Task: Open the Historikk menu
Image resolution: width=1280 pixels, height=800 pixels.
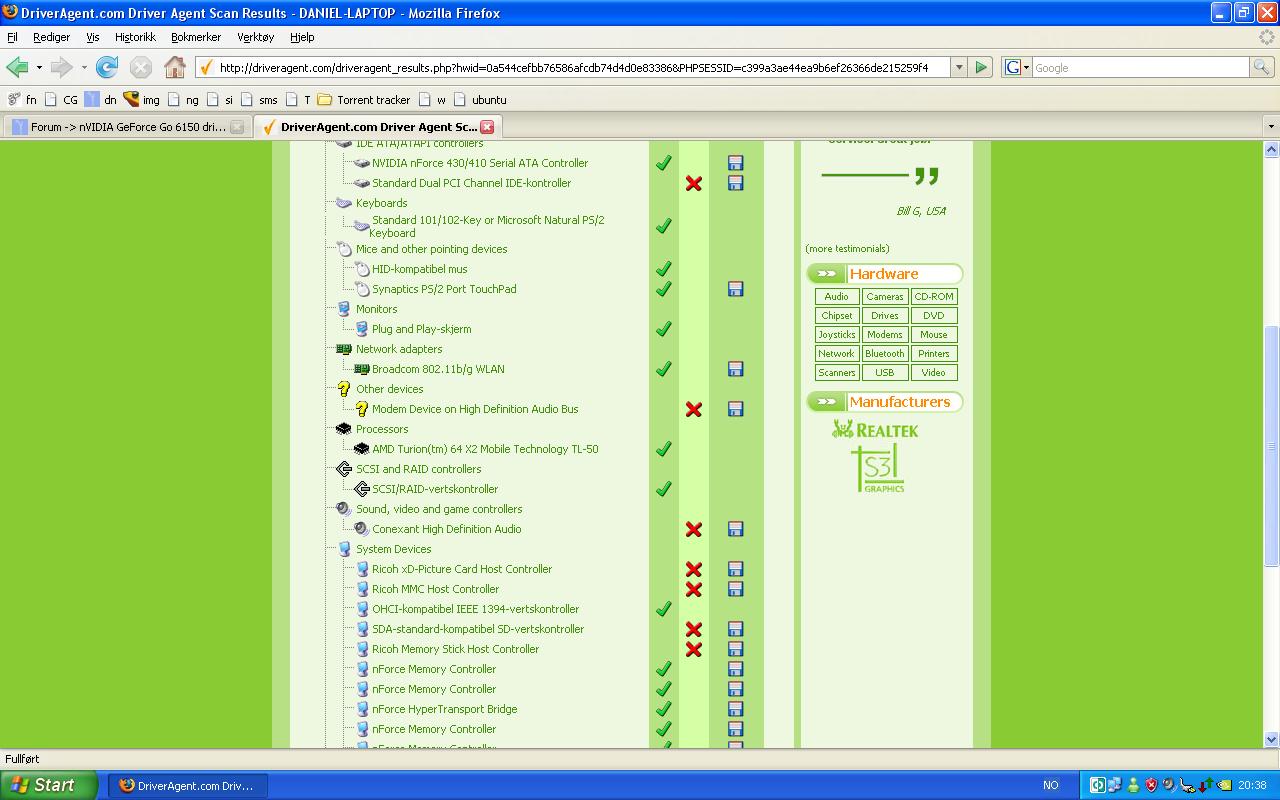Action: point(135,37)
